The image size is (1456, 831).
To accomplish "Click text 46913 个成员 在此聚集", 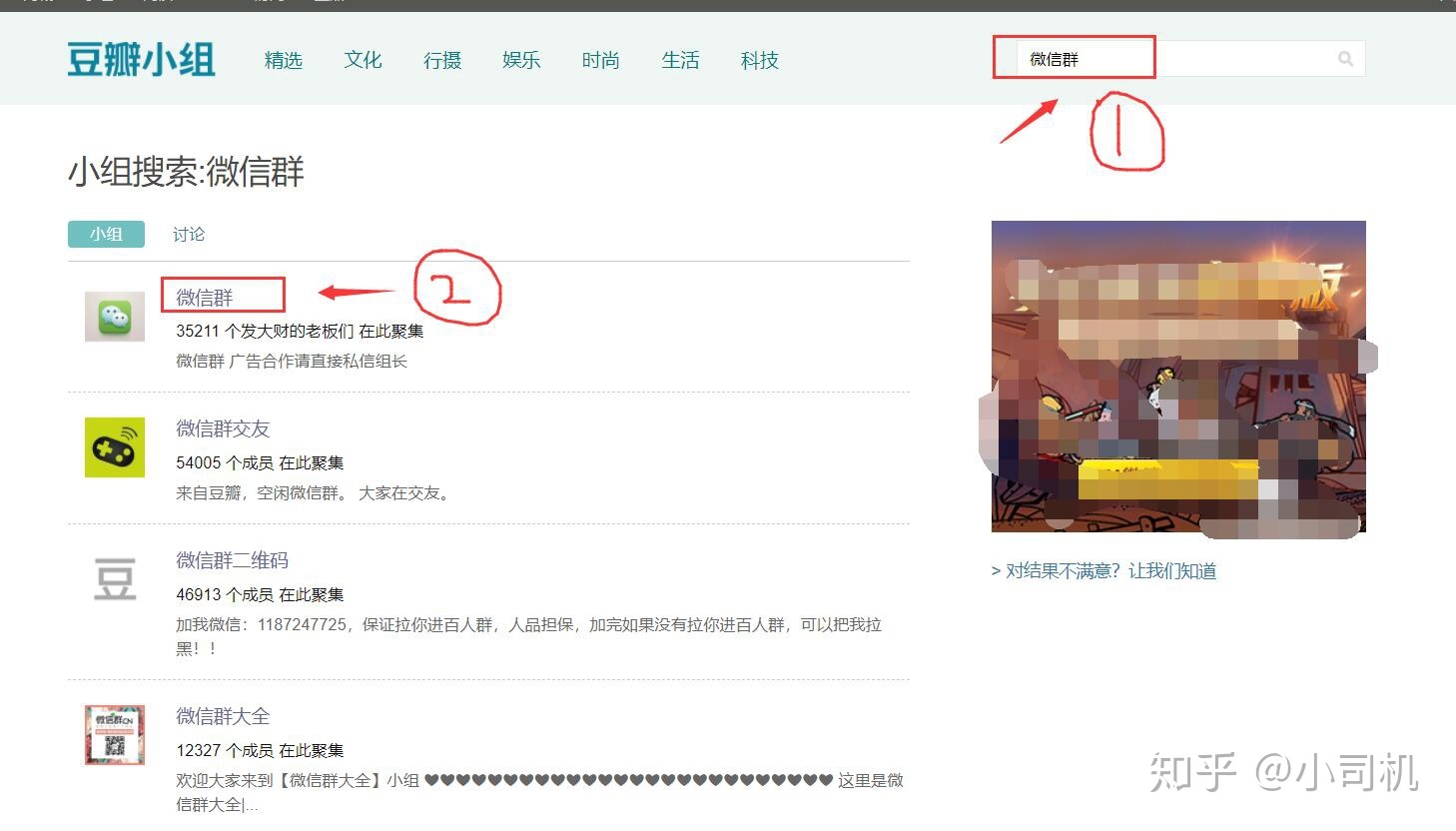I will [x=260, y=594].
